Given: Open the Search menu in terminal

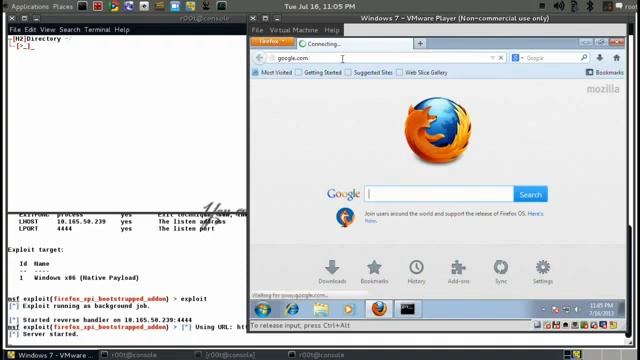Looking at the screenshot, I should coord(70,29).
